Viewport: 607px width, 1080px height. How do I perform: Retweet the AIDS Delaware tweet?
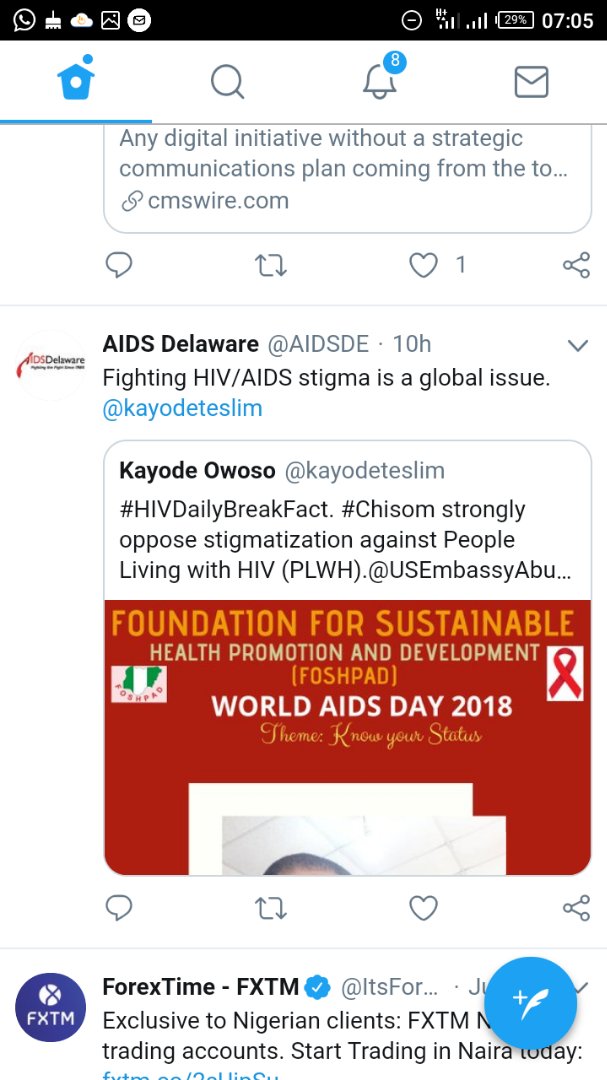point(270,908)
